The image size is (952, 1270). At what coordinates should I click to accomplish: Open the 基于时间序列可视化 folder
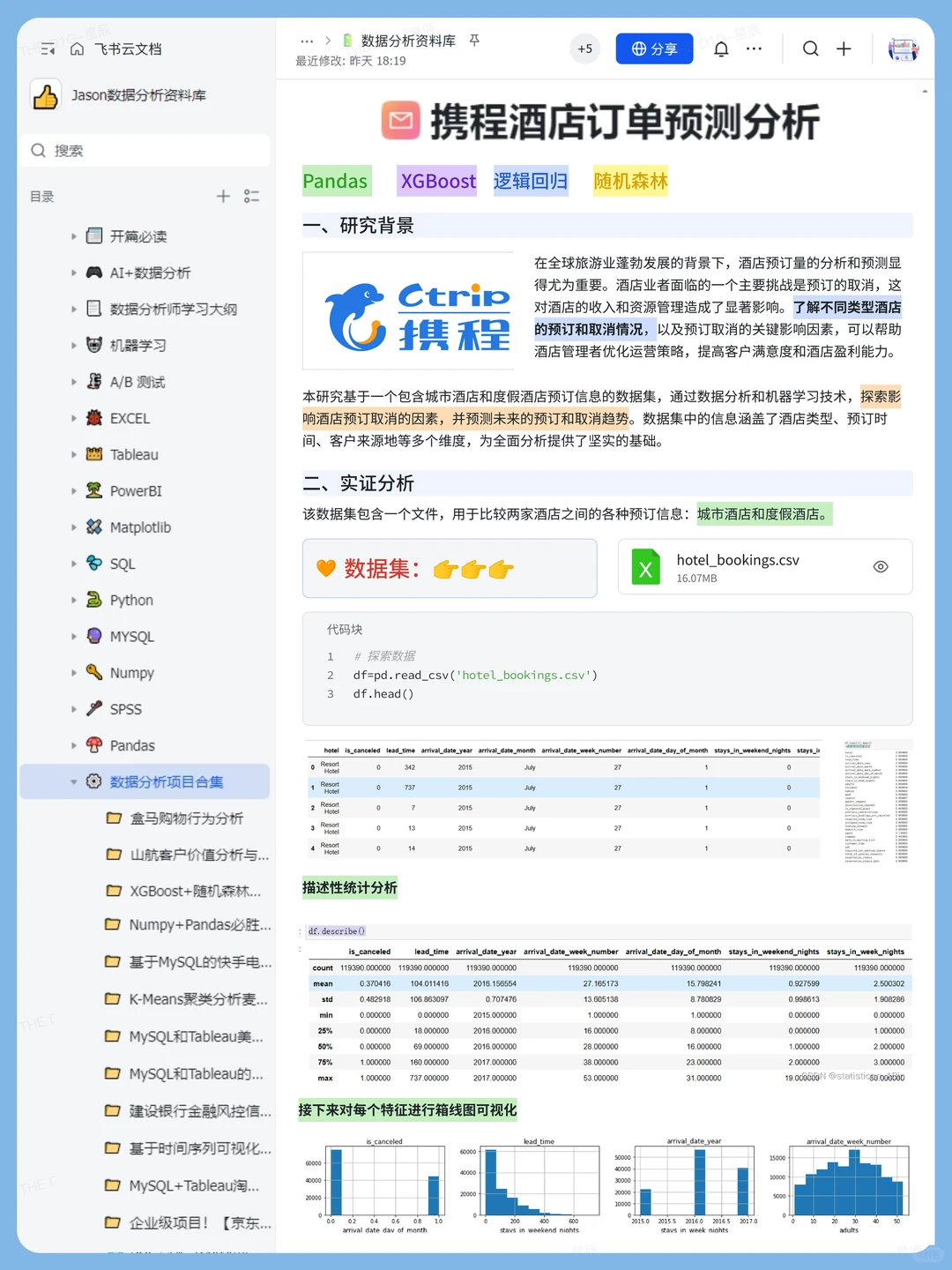188,1148
